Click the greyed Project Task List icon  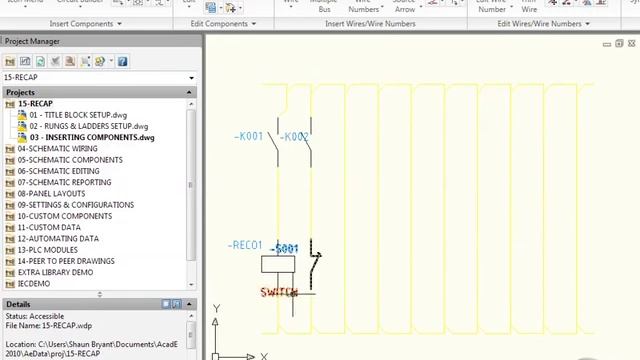click(55, 62)
